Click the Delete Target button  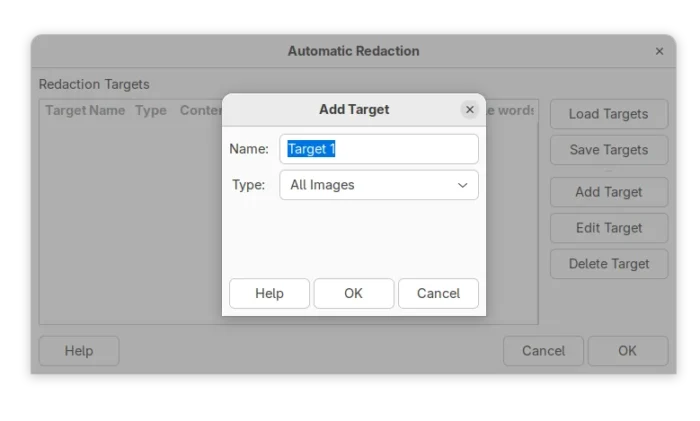coord(608,264)
